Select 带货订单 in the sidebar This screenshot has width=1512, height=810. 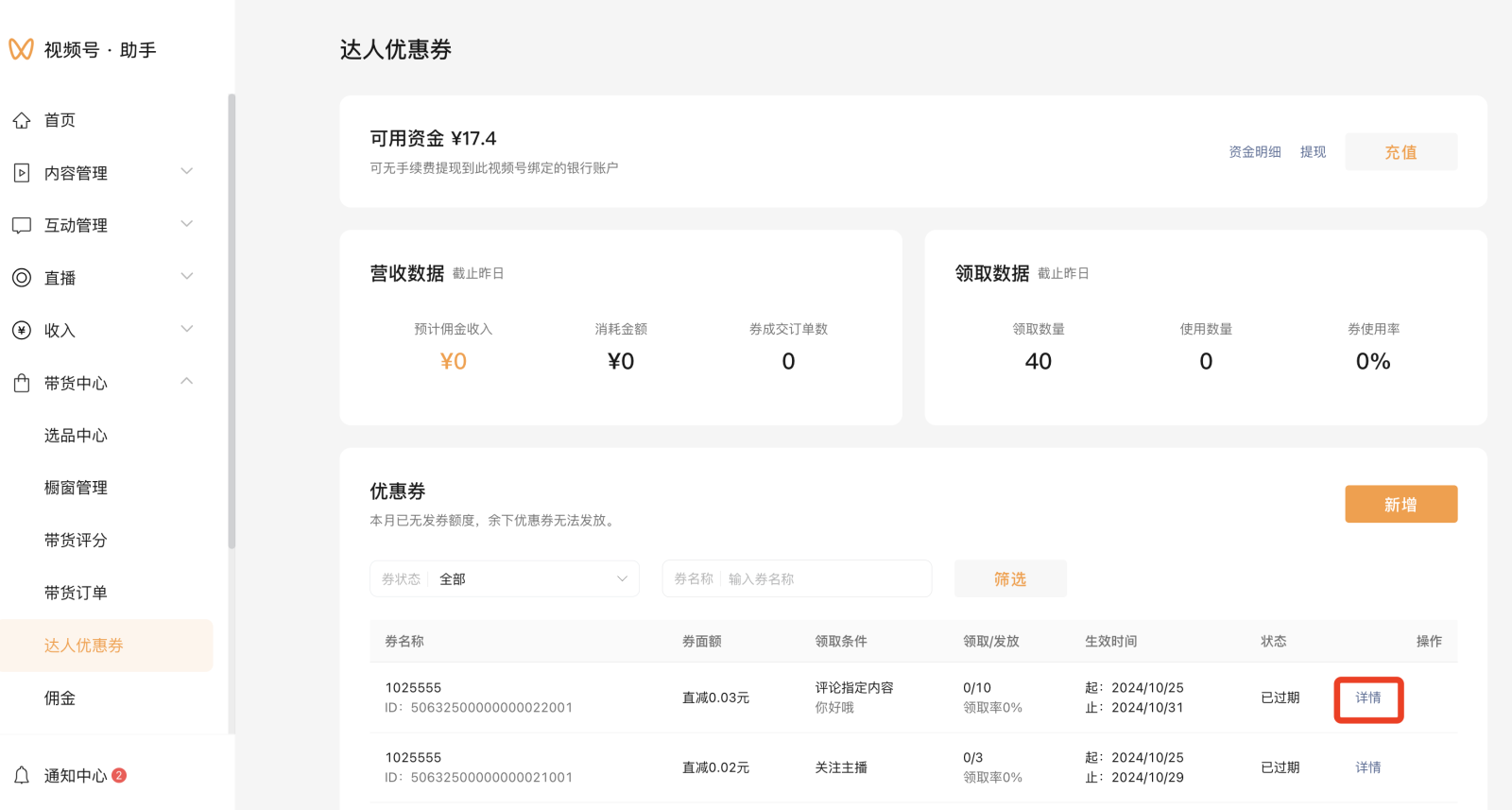click(76, 593)
